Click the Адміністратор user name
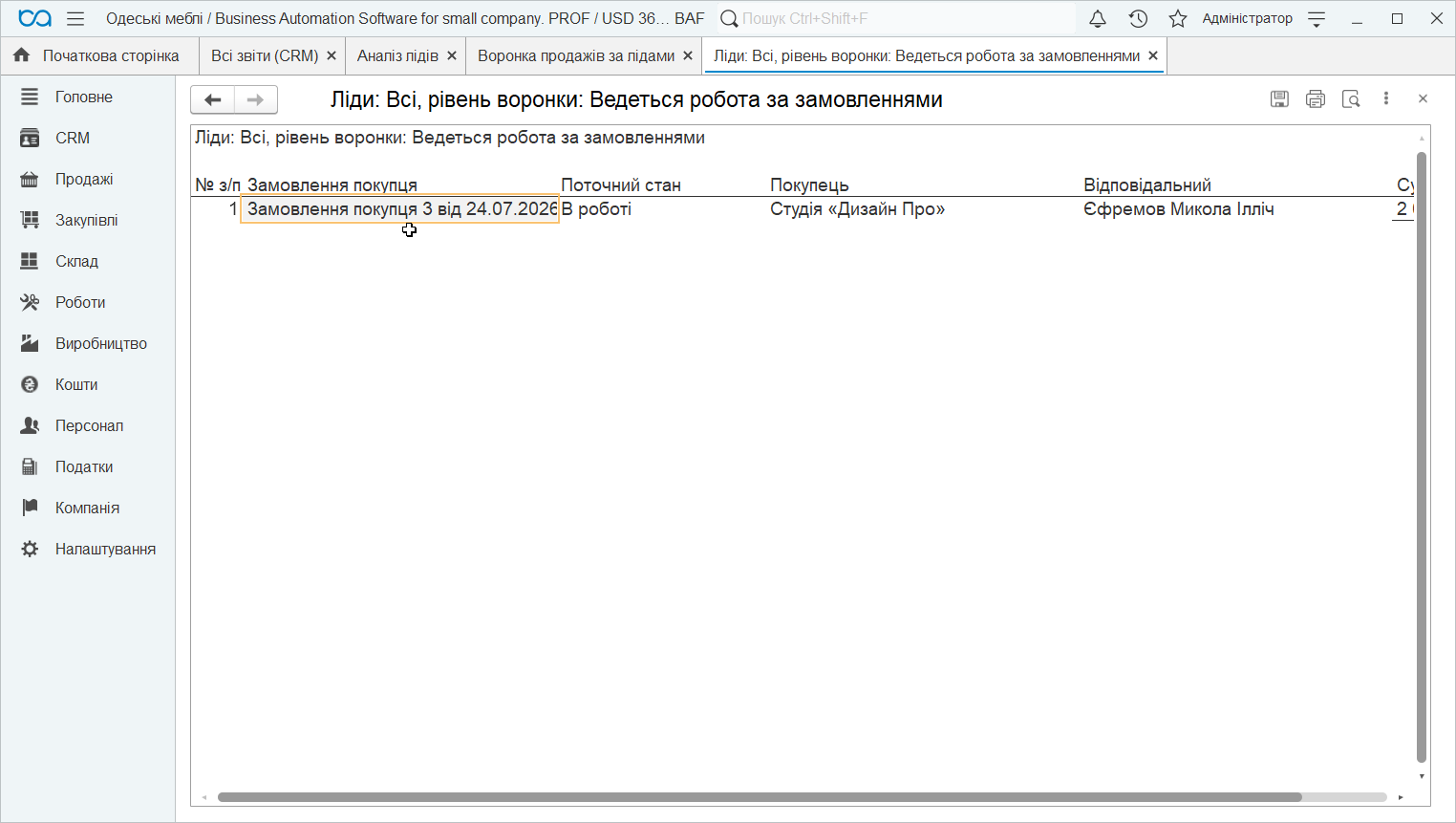Image resolution: width=1456 pixels, height=823 pixels. (x=1247, y=18)
